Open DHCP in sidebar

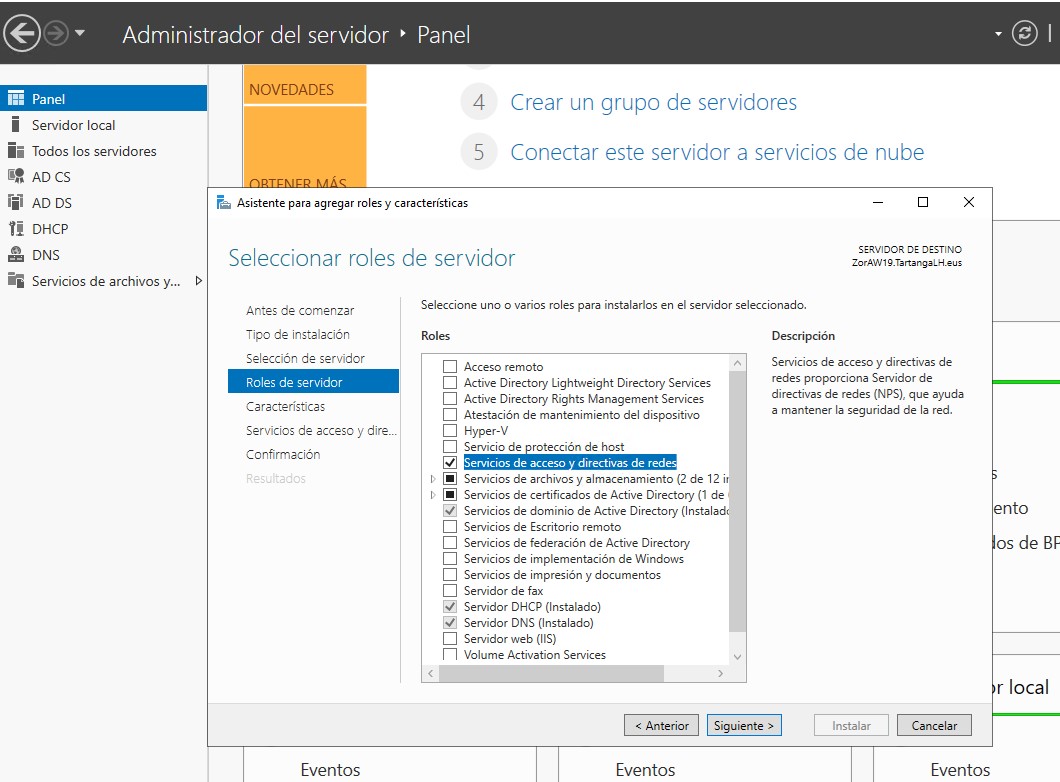pos(50,229)
